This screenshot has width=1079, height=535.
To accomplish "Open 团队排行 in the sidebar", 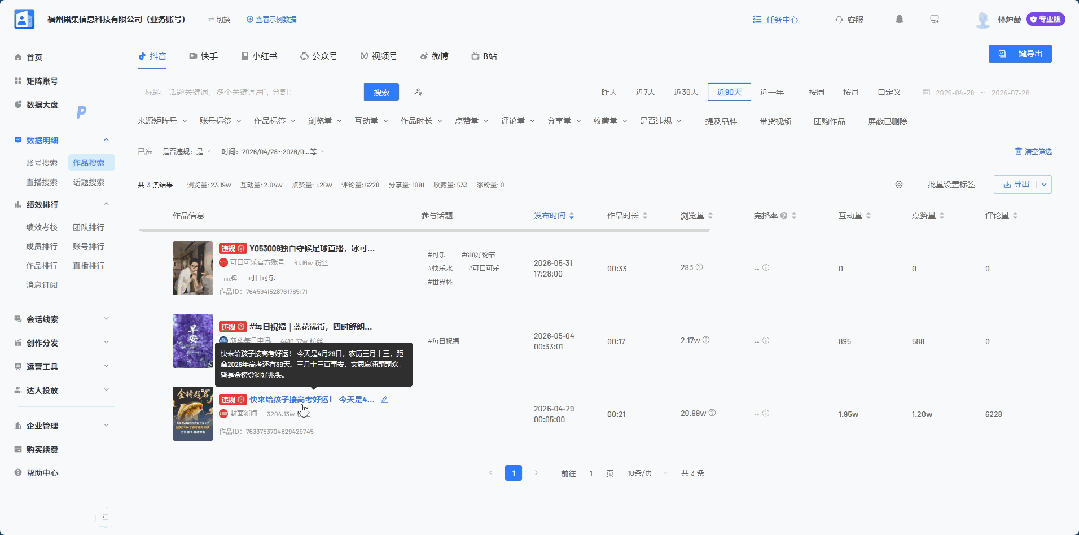I will (88, 227).
